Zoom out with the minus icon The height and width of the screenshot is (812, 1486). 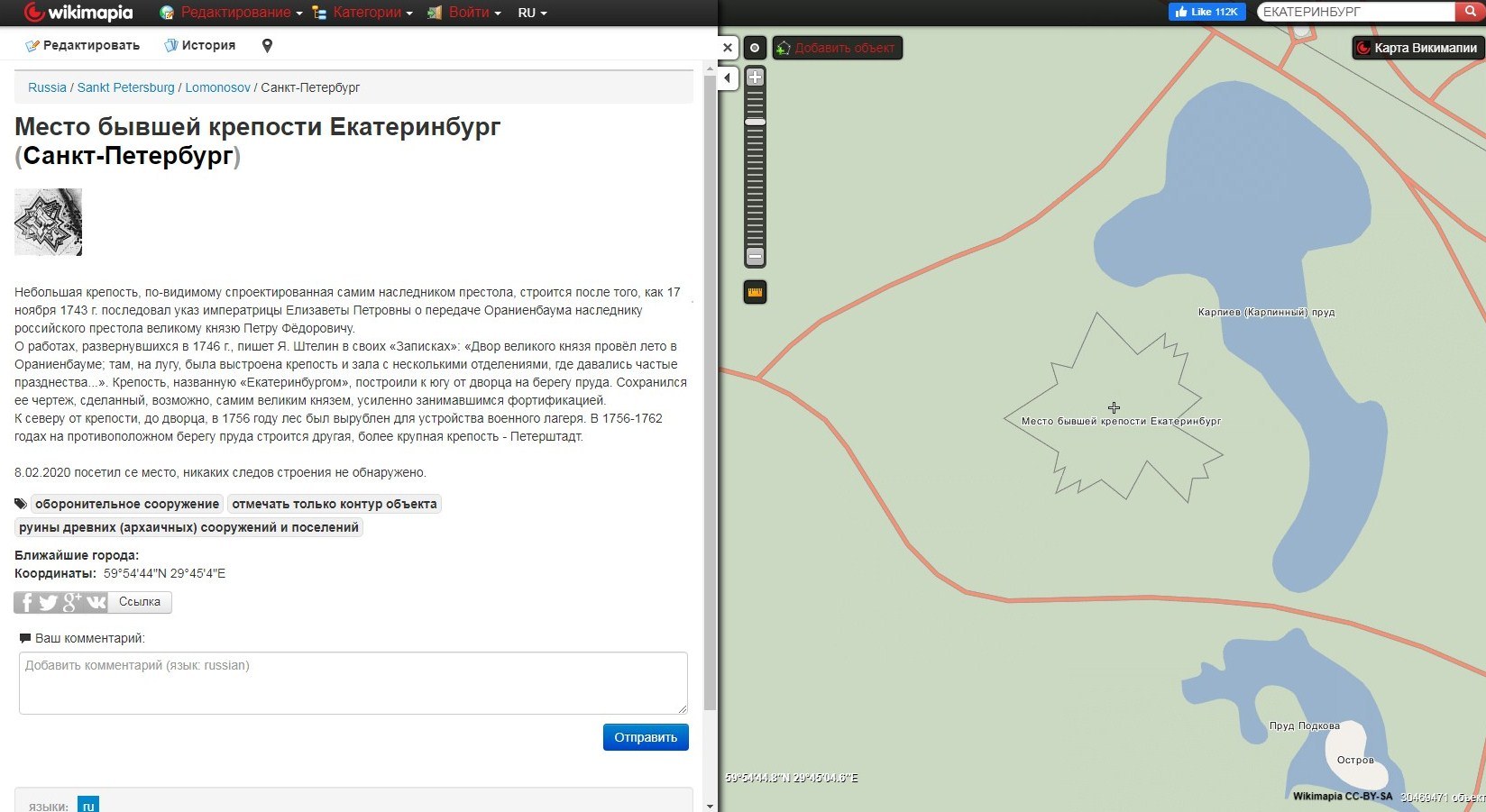click(x=756, y=257)
